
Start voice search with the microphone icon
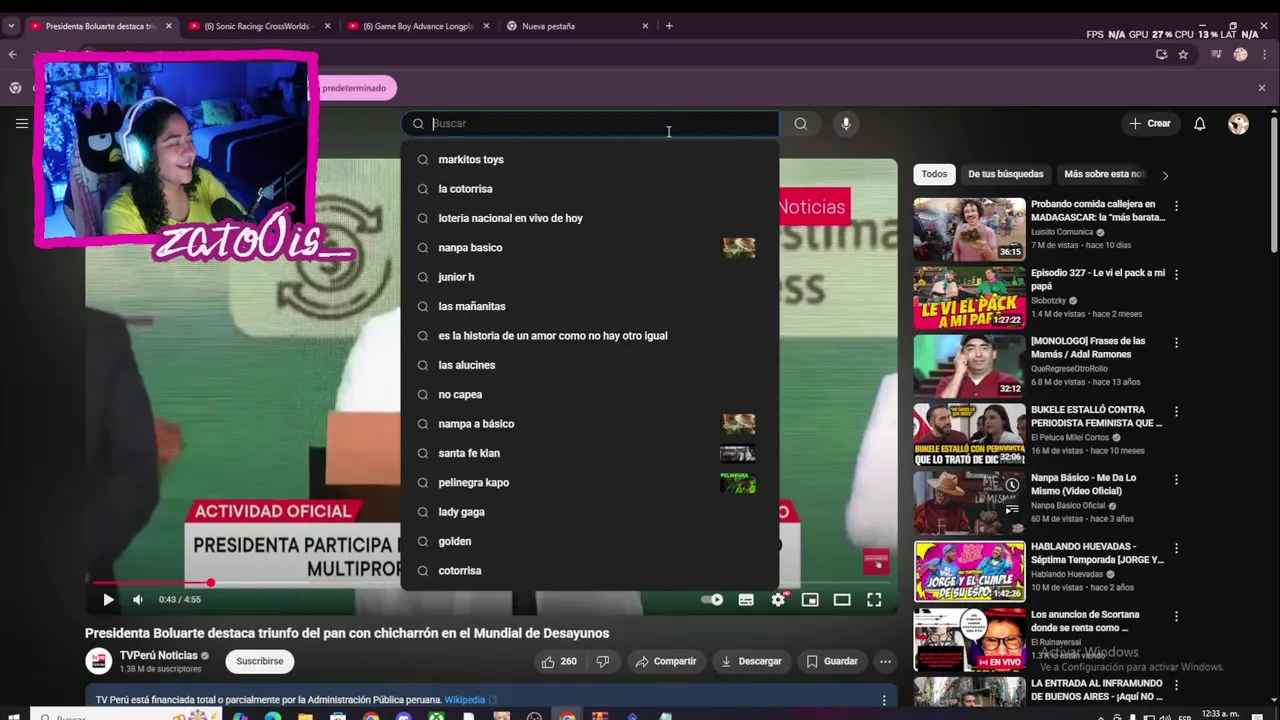click(x=846, y=123)
